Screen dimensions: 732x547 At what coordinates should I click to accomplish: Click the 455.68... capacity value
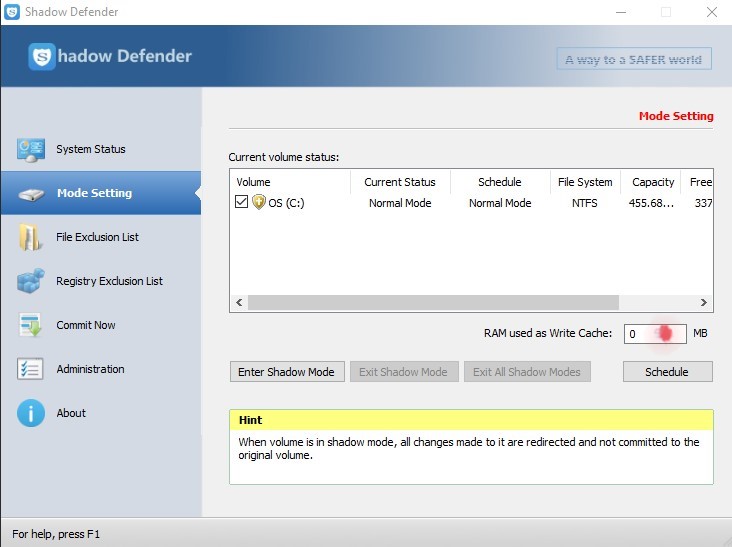click(651, 203)
